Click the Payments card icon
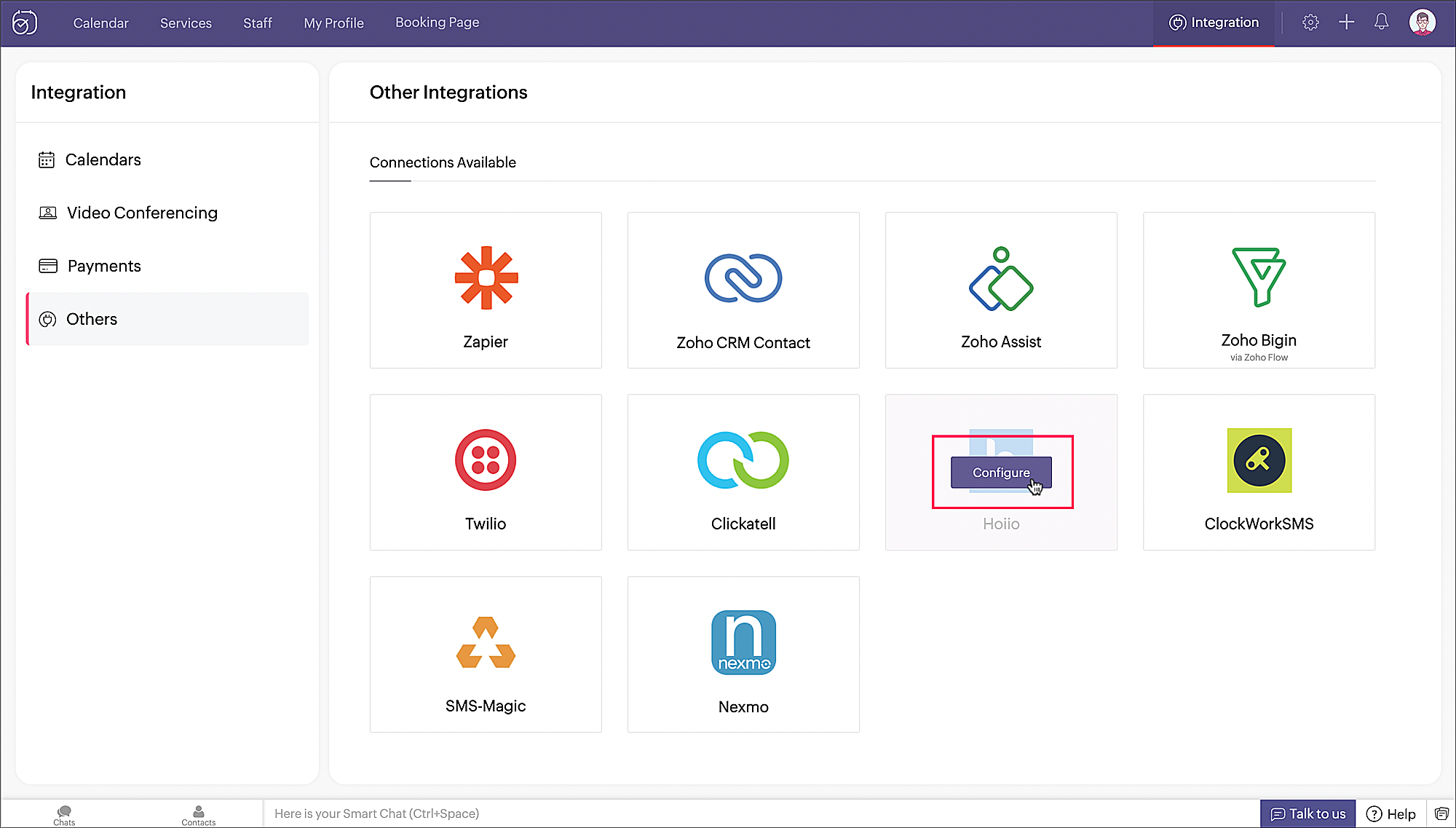Image resolution: width=1456 pixels, height=828 pixels. click(48, 266)
